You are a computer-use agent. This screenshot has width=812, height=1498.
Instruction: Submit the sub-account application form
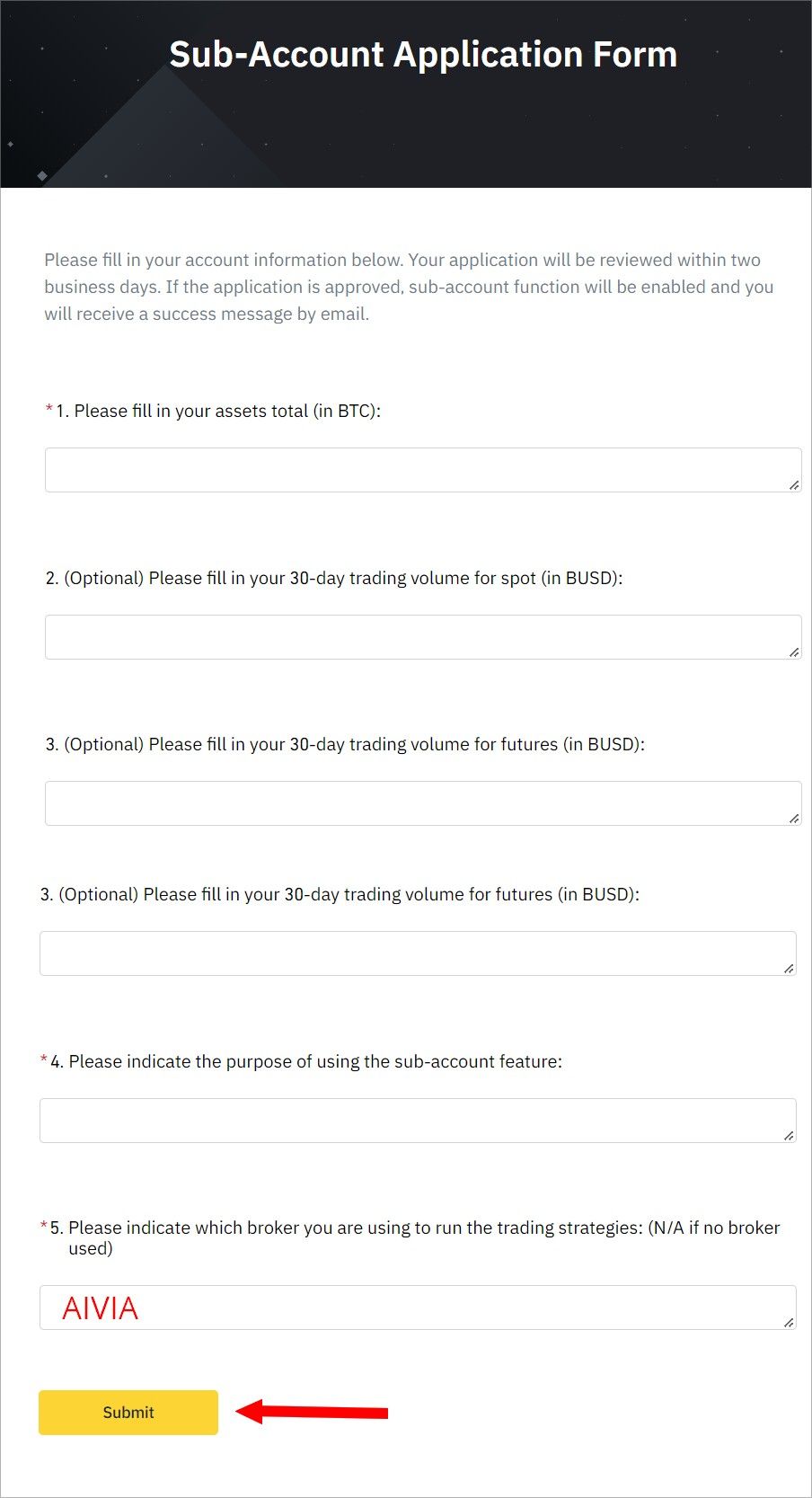[128, 1412]
